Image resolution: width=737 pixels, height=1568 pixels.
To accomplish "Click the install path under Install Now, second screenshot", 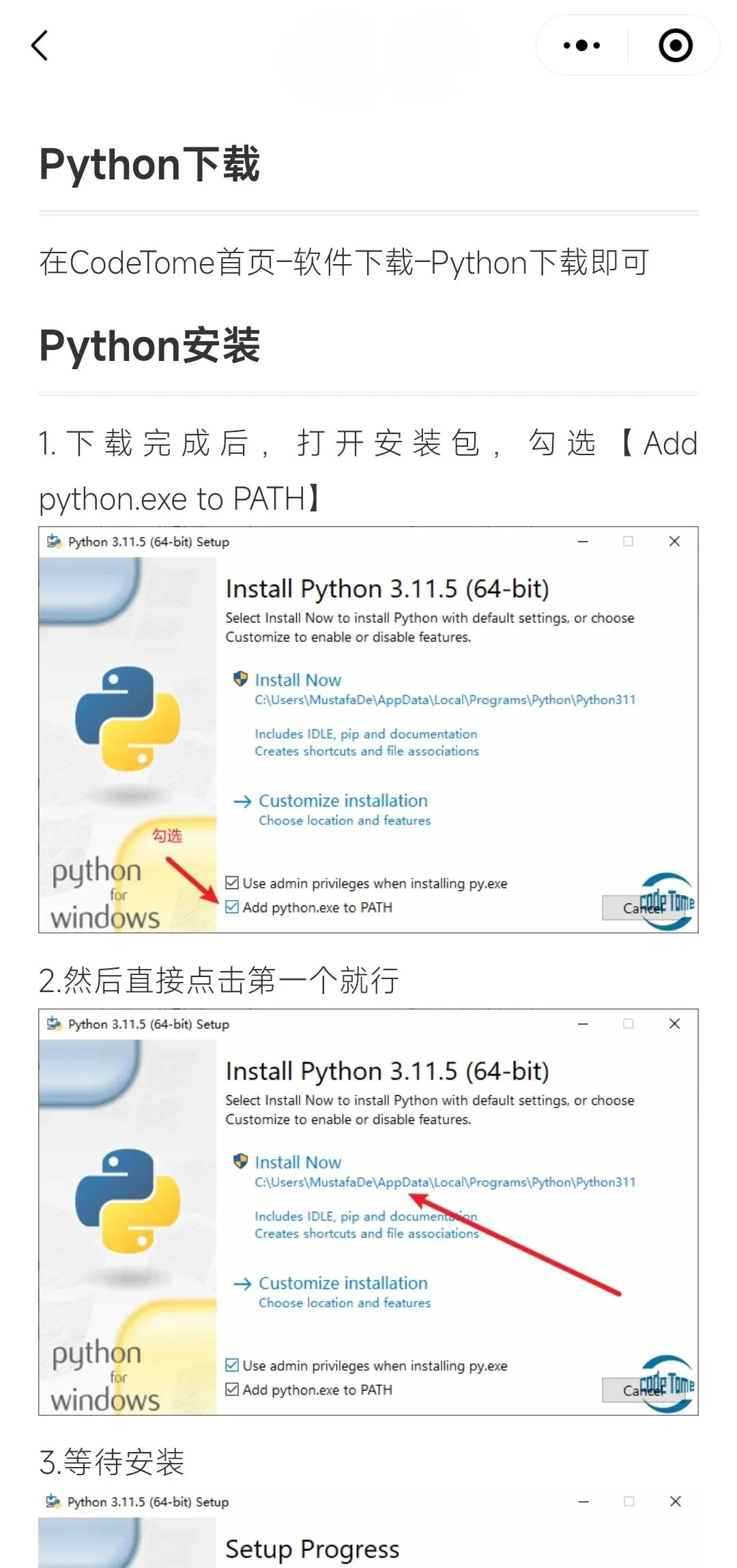I will 445,1182.
